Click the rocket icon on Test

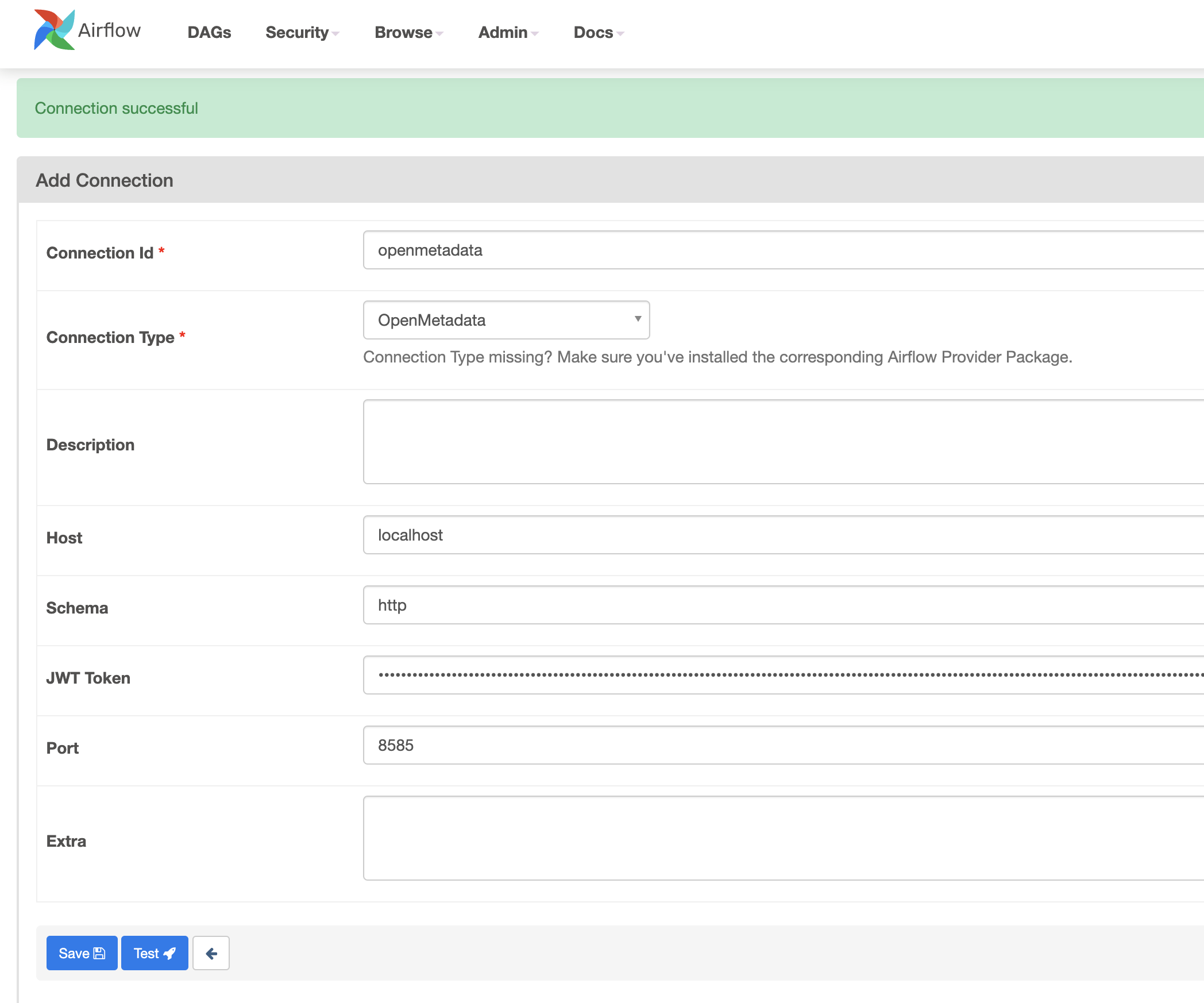pyautogui.click(x=169, y=954)
